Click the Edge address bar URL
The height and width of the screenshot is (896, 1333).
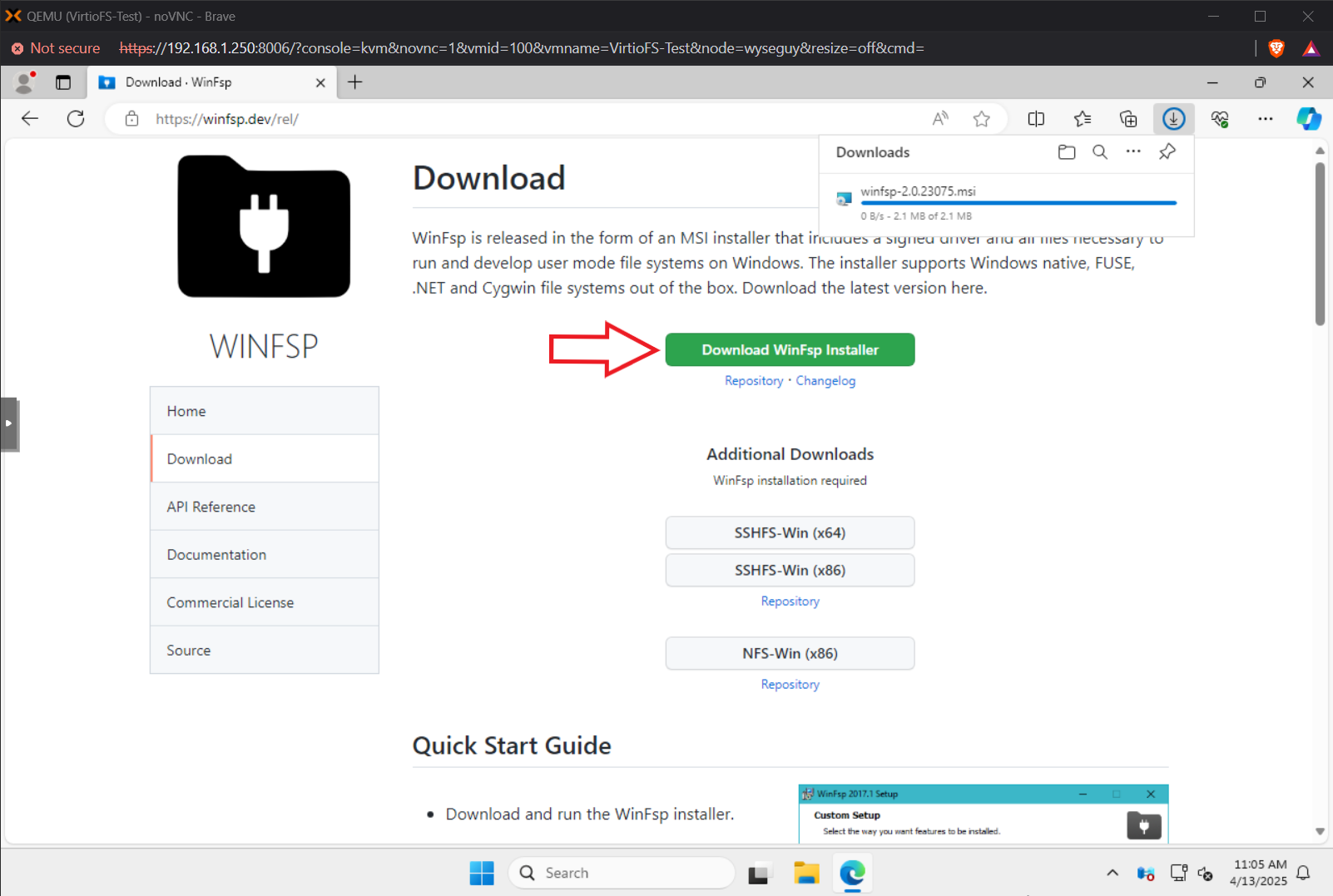226,119
